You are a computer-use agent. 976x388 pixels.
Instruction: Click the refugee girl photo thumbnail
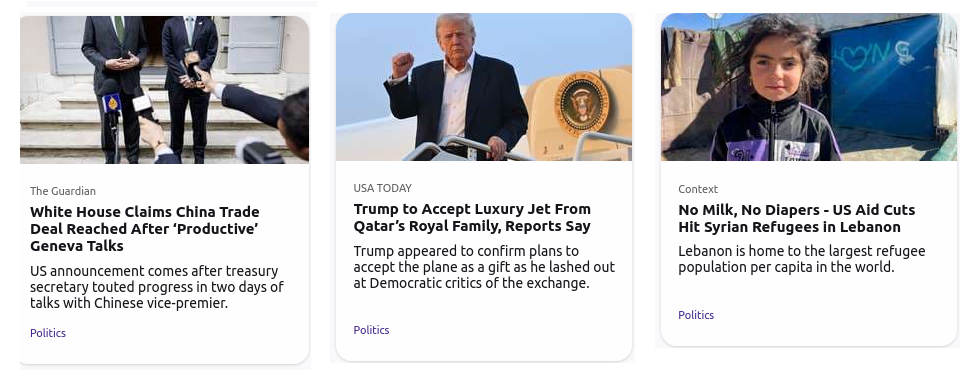click(x=809, y=87)
